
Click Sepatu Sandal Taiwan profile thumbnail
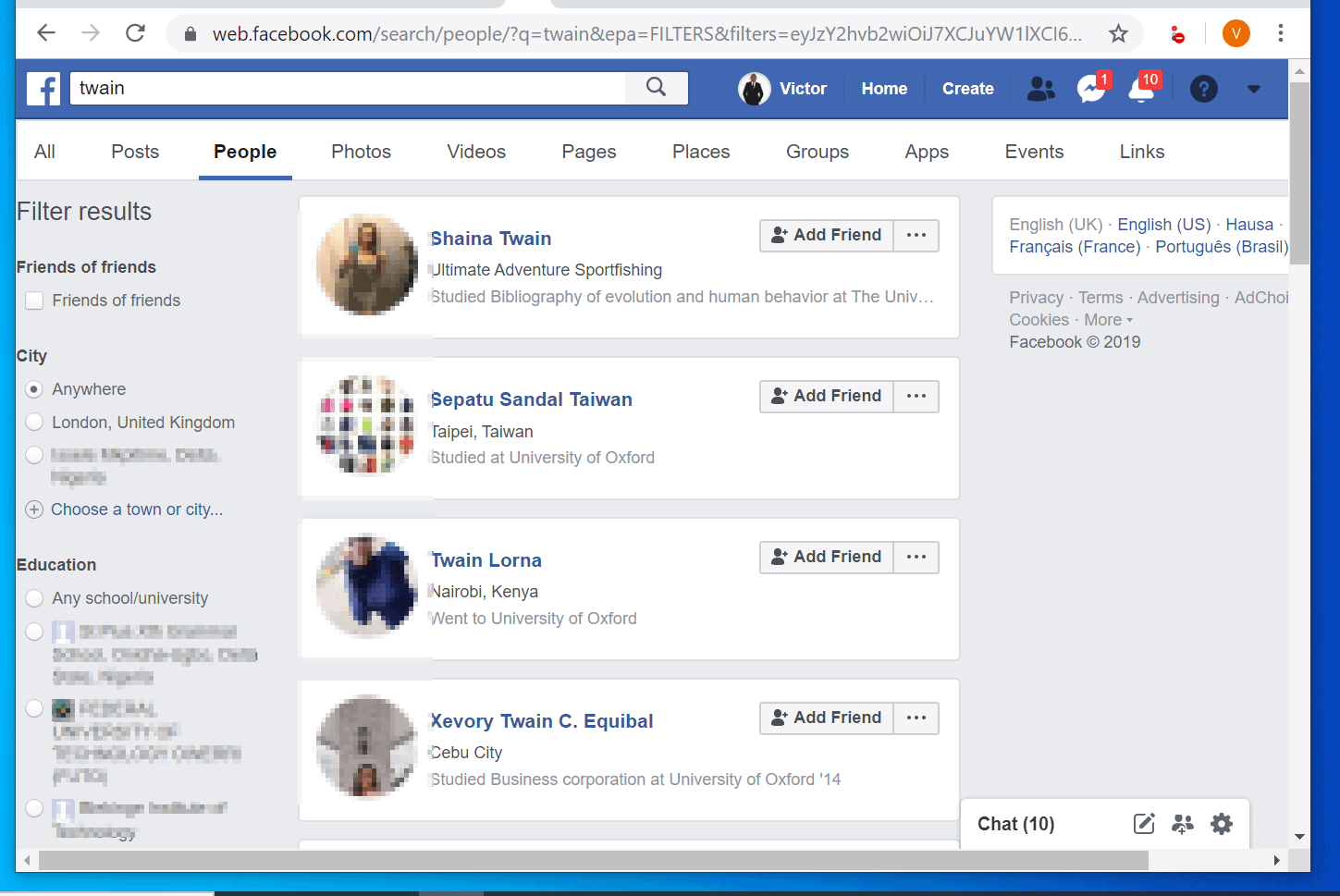click(x=367, y=426)
